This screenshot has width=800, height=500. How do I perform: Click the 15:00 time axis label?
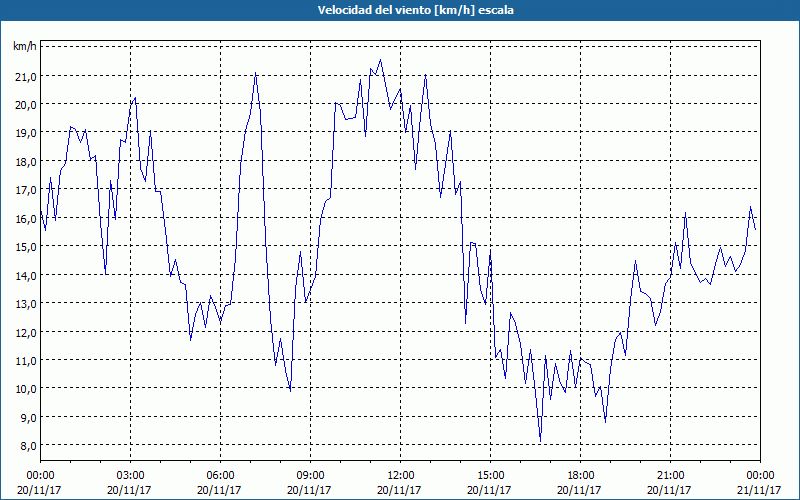click(490, 476)
